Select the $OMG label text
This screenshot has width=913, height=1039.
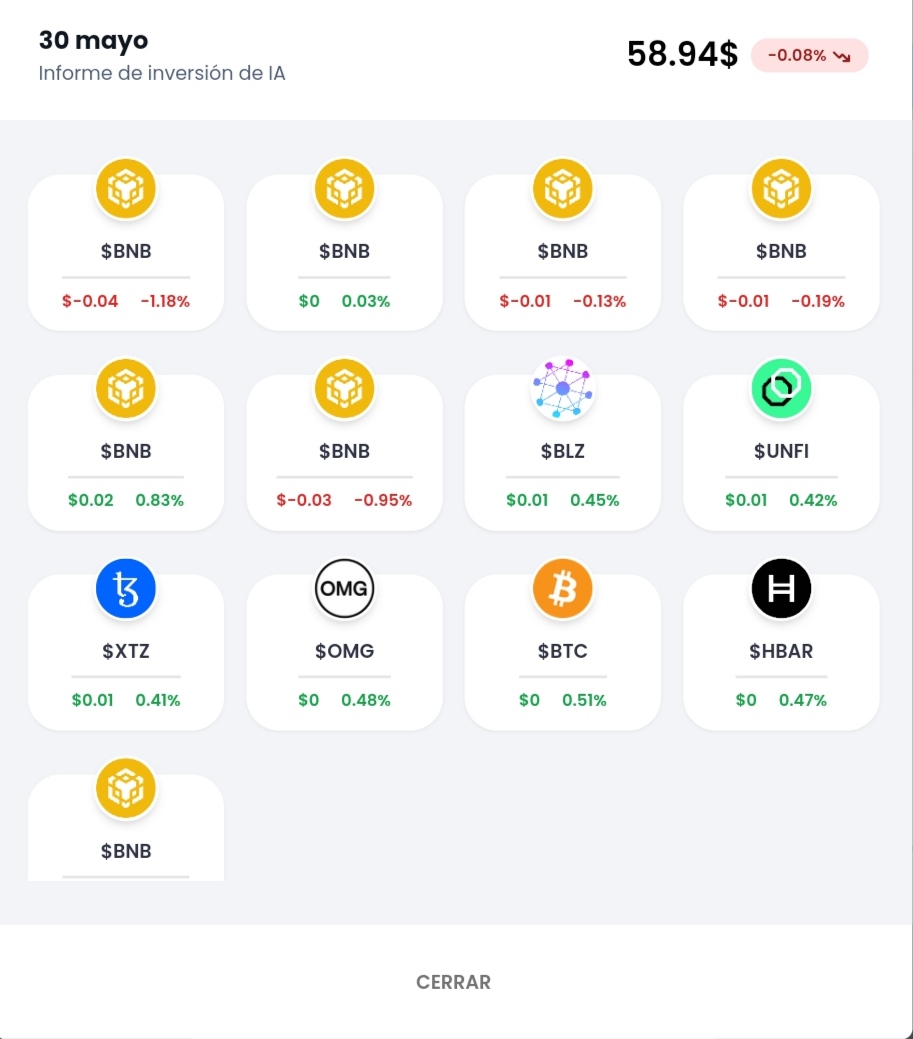coord(345,651)
